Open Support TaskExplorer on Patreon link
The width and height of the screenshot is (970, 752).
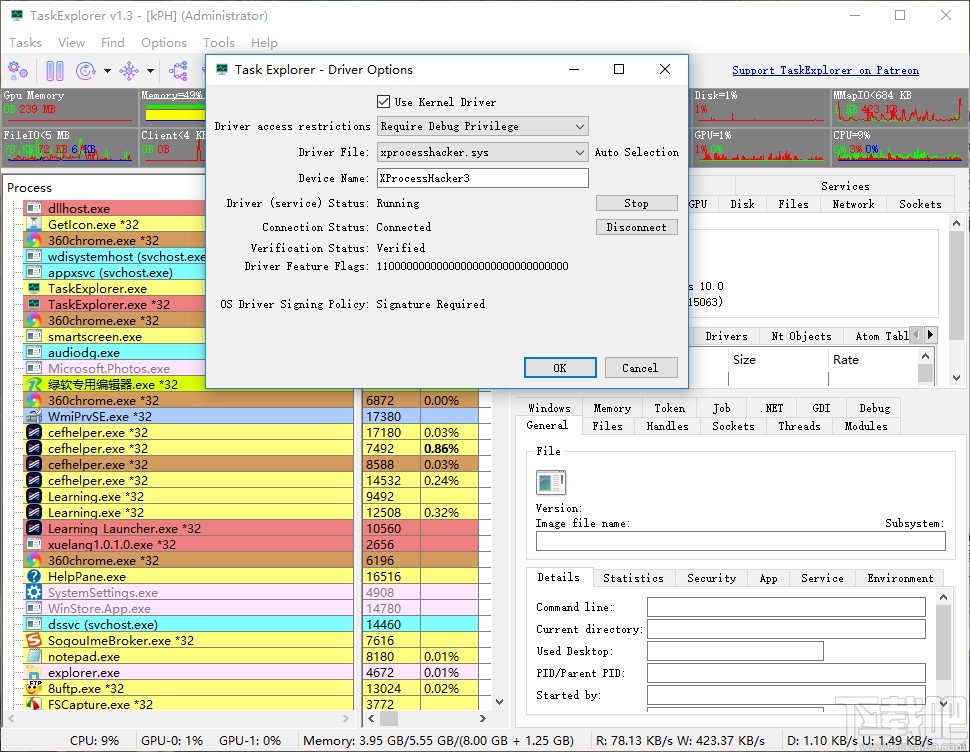pyautogui.click(x=825, y=71)
